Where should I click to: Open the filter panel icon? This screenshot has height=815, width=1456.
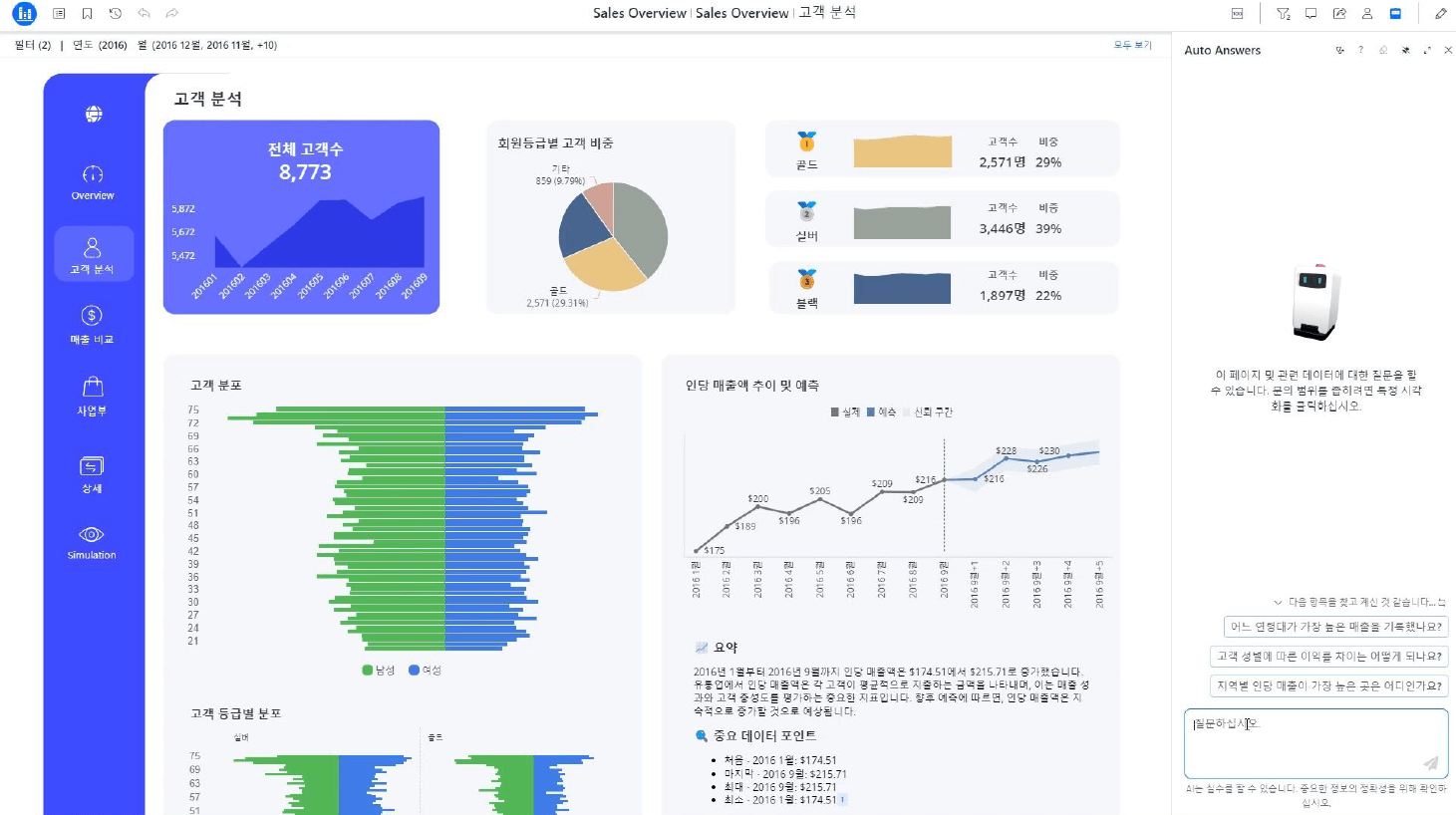coord(1283,14)
